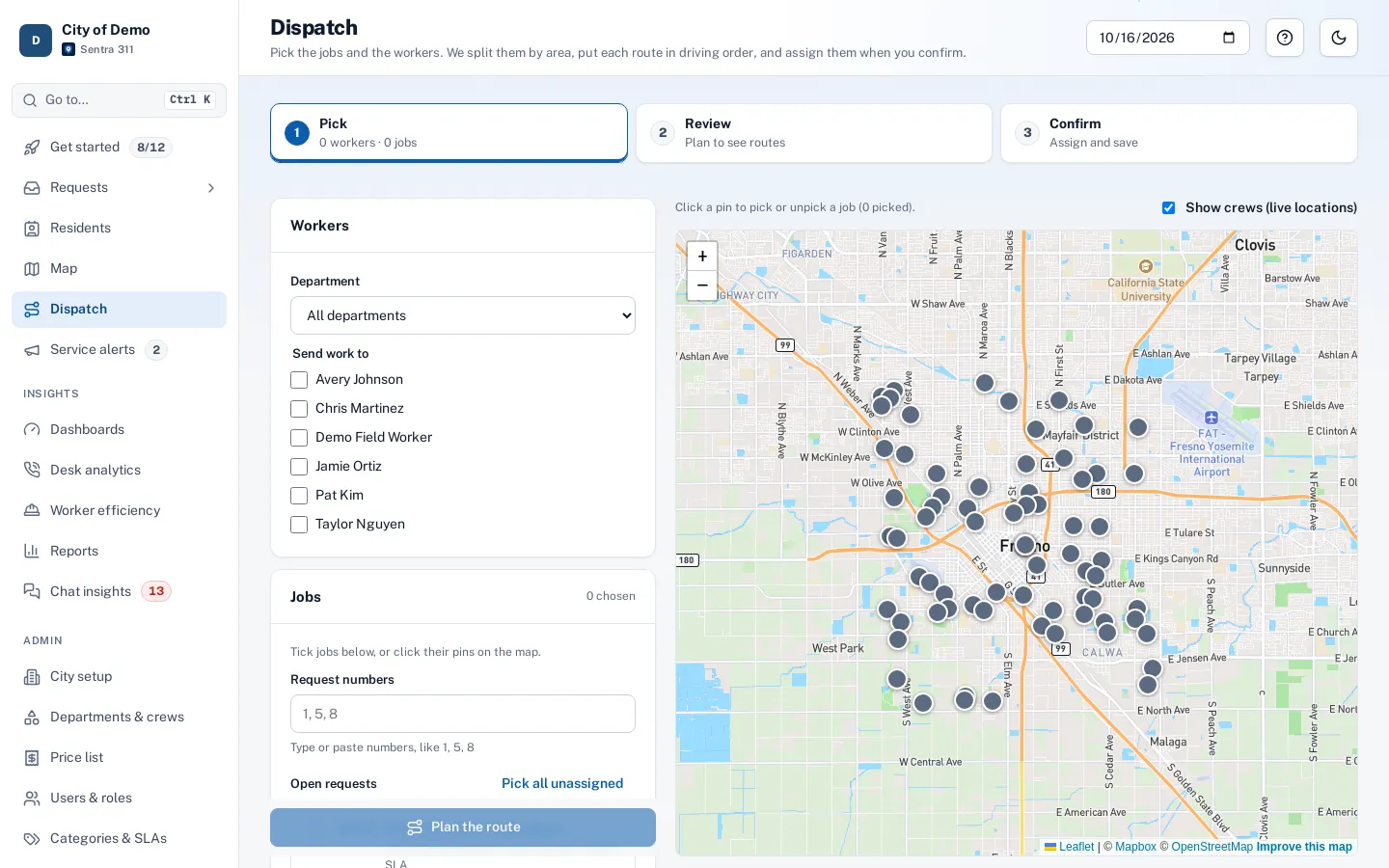The width and height of the screenshot is (1389, 868).
Task: Check the Chris Martinez worker box
Action: click(x=299, y=409)
